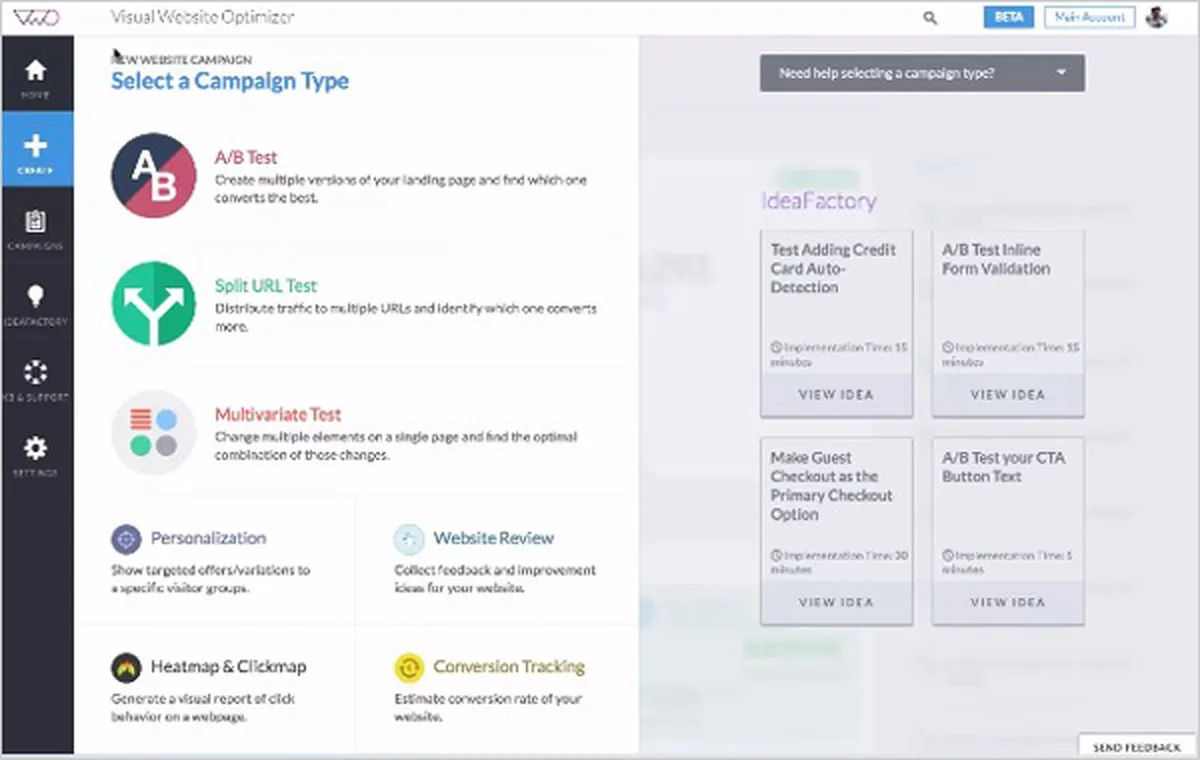Click 'Generate a visual report of click' description
This screenshot has height=760, width=1200.
[x=203, y=707]
